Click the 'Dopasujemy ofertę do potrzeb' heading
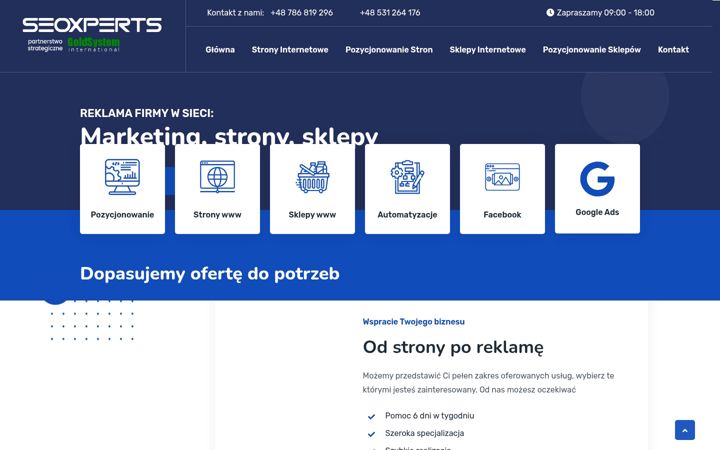This screenshot has height=450, width=720. coord(209,274)
